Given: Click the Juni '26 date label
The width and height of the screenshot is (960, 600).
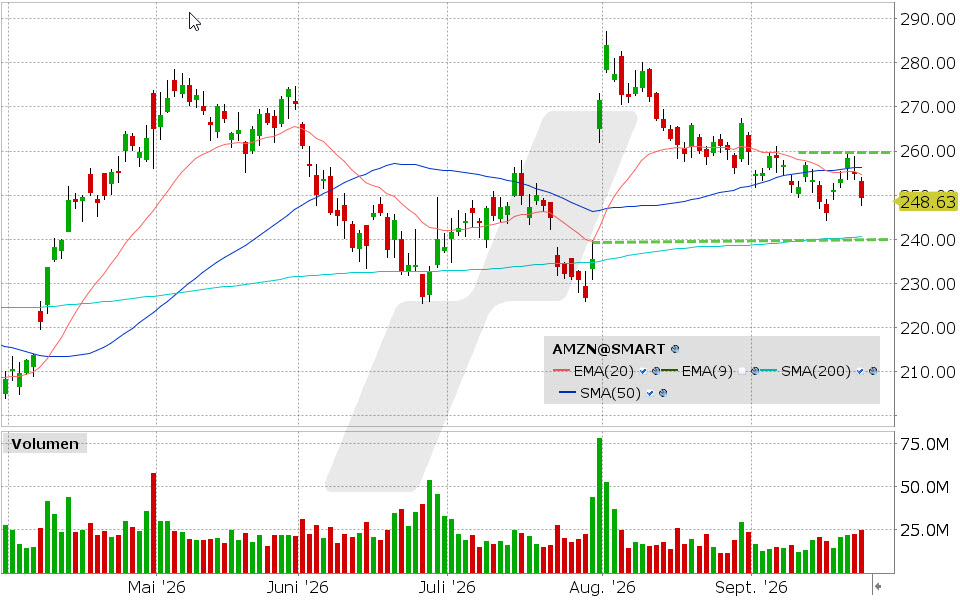Looking at the screenshot, I should pos(298,587).
